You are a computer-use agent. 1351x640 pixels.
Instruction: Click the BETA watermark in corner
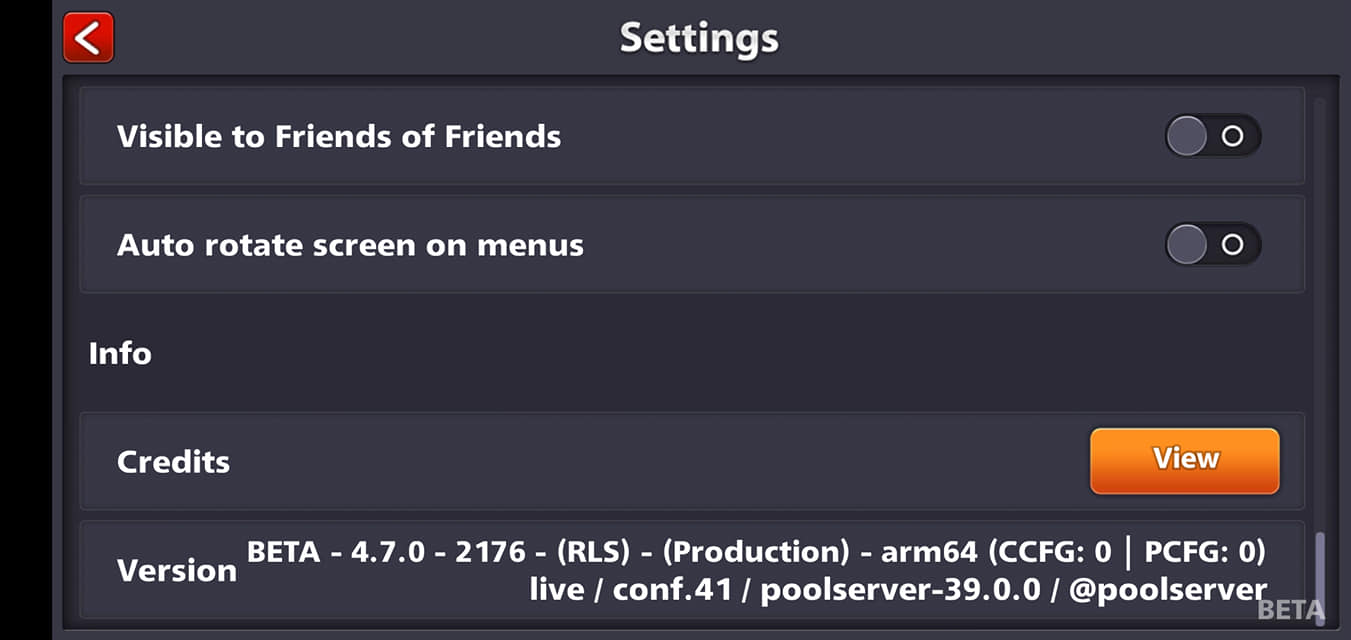(1291, 610)
